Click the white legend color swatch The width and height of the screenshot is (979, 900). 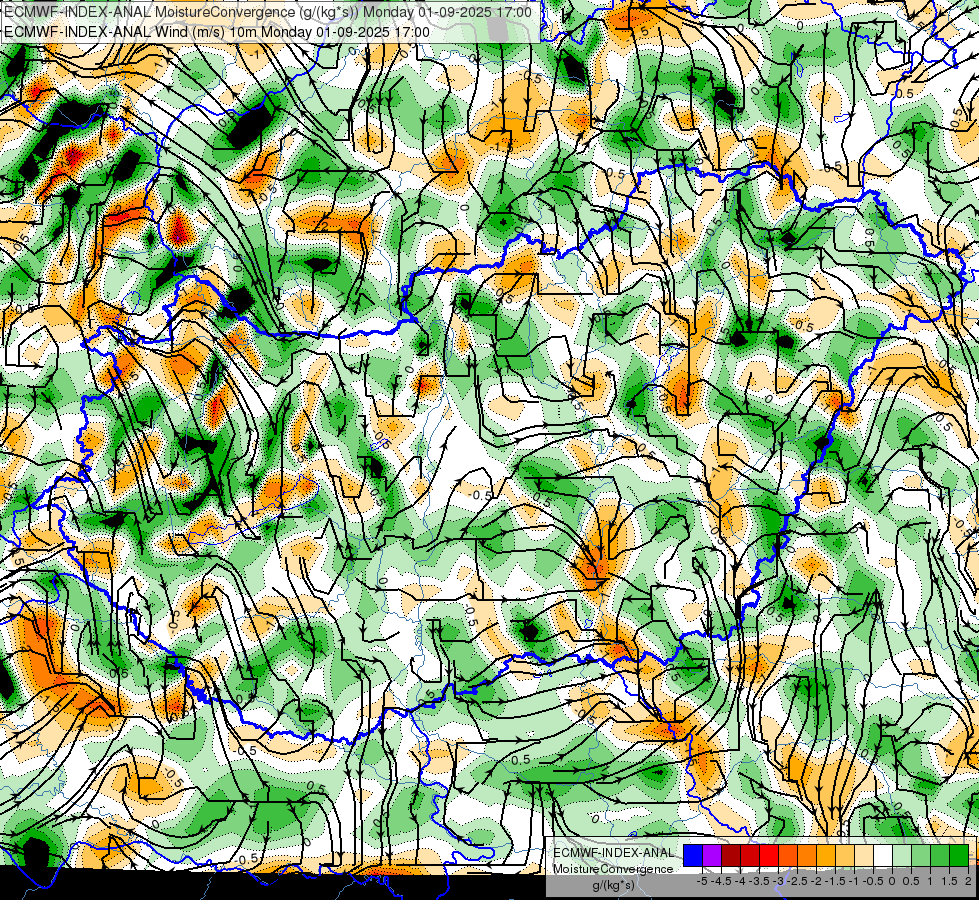883,856
